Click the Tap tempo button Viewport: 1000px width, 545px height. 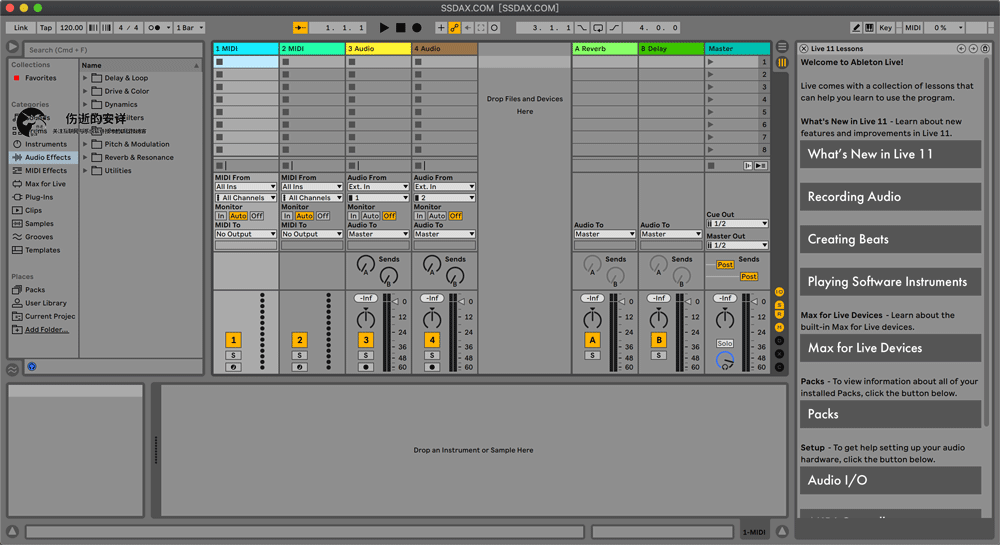pos(46,27)
